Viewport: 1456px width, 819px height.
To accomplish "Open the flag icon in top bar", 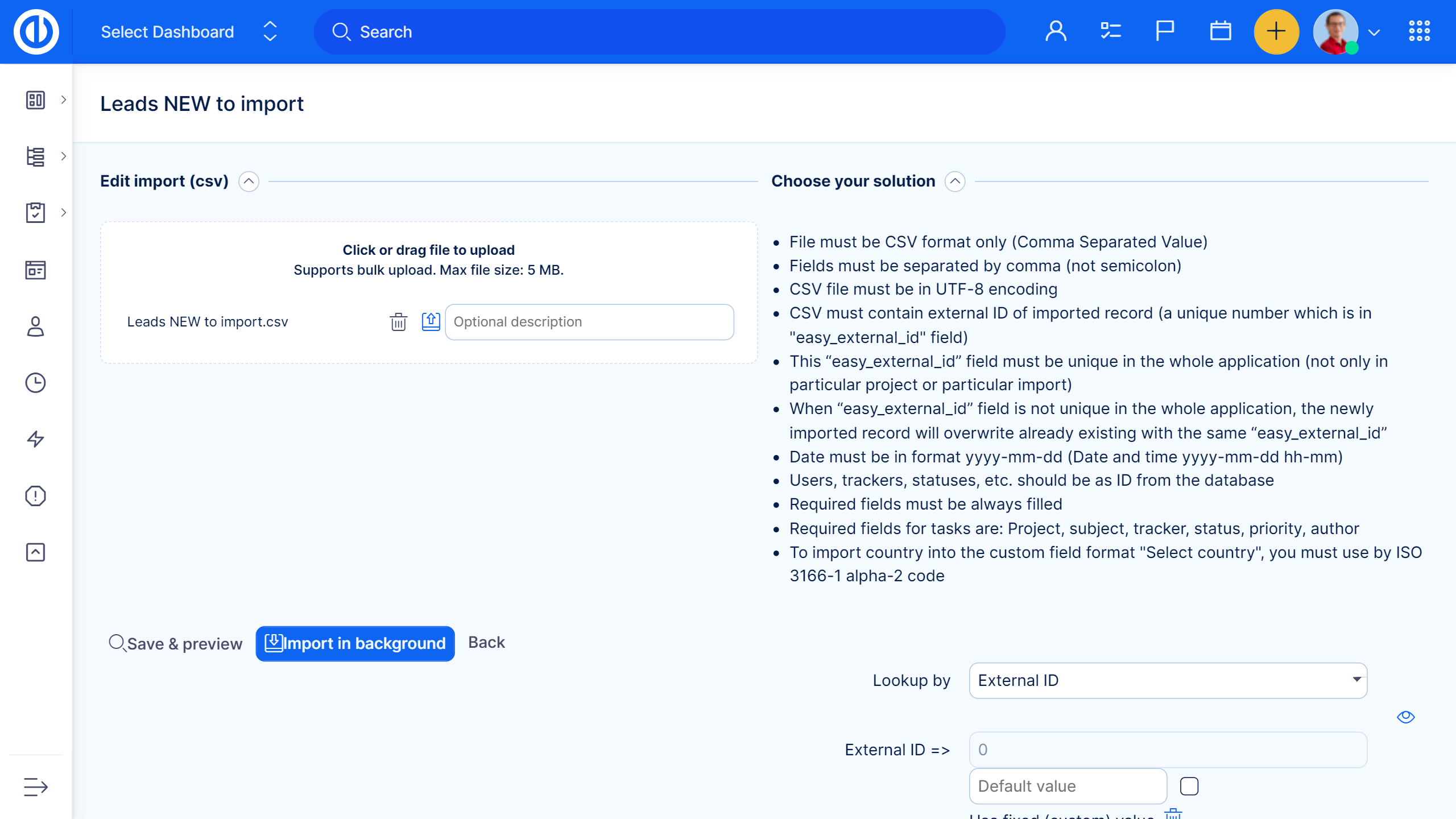I will click(1165, 31).
